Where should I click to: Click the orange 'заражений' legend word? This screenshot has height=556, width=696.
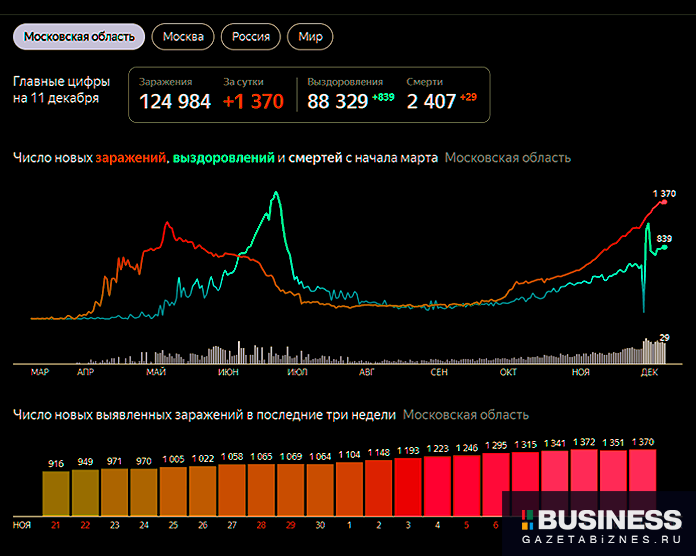coord(132,158)
